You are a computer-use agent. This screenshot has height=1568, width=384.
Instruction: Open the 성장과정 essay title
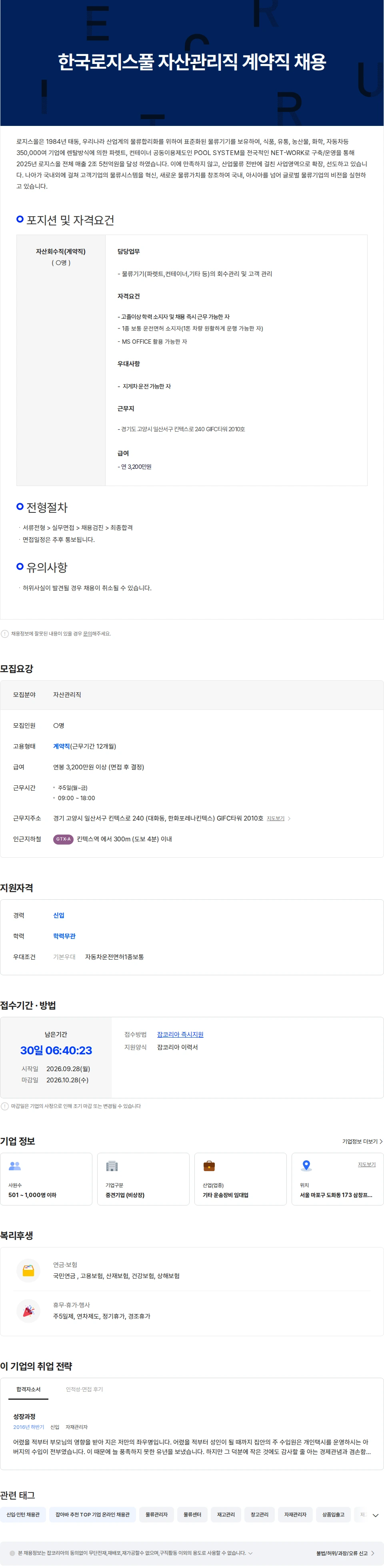(24, 1417)
